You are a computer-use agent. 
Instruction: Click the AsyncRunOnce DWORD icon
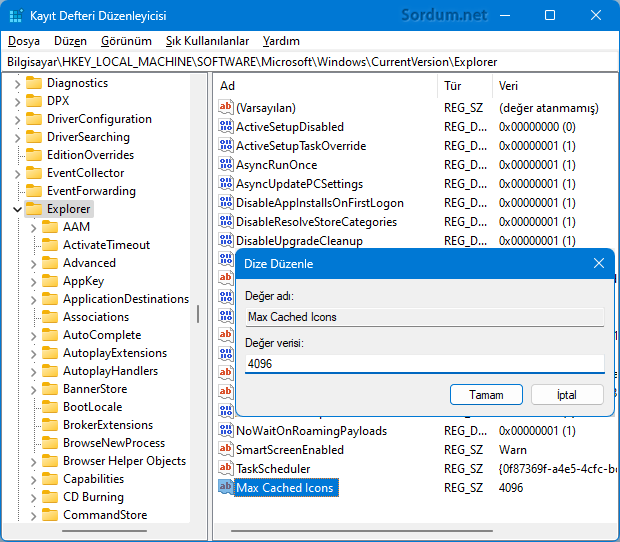click(226, 164)
